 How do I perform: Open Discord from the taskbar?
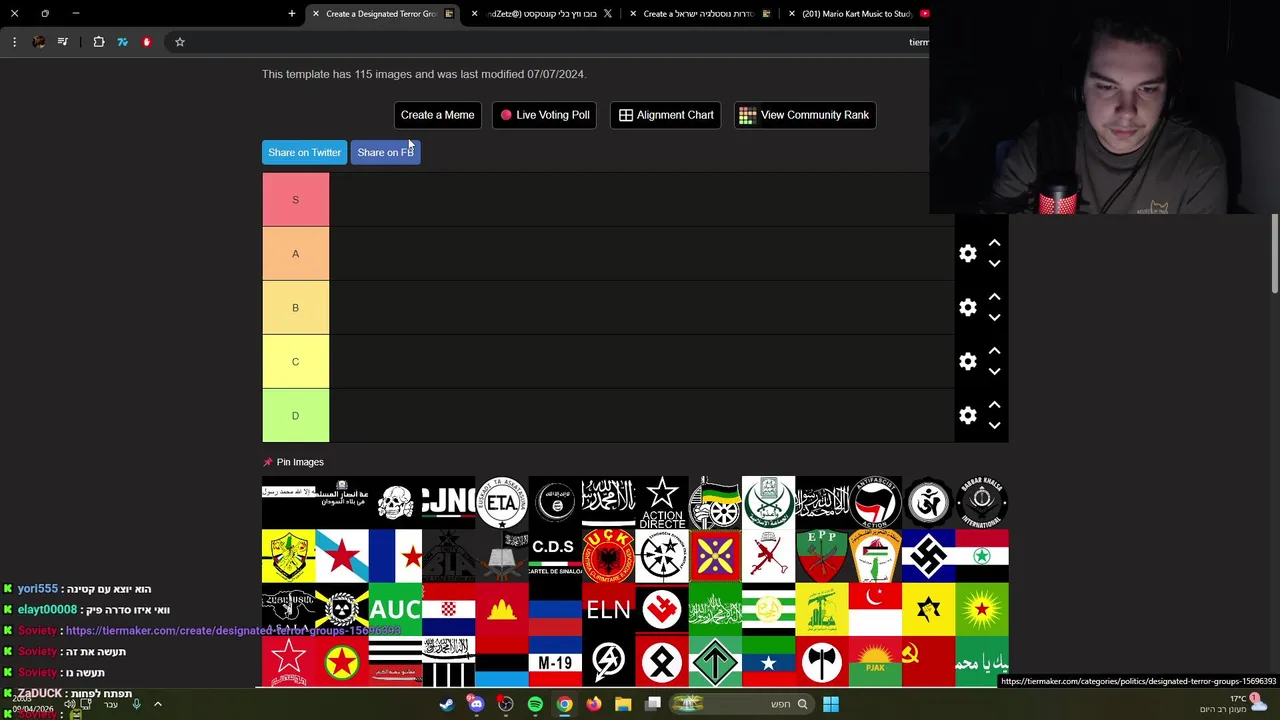[476, 704]
